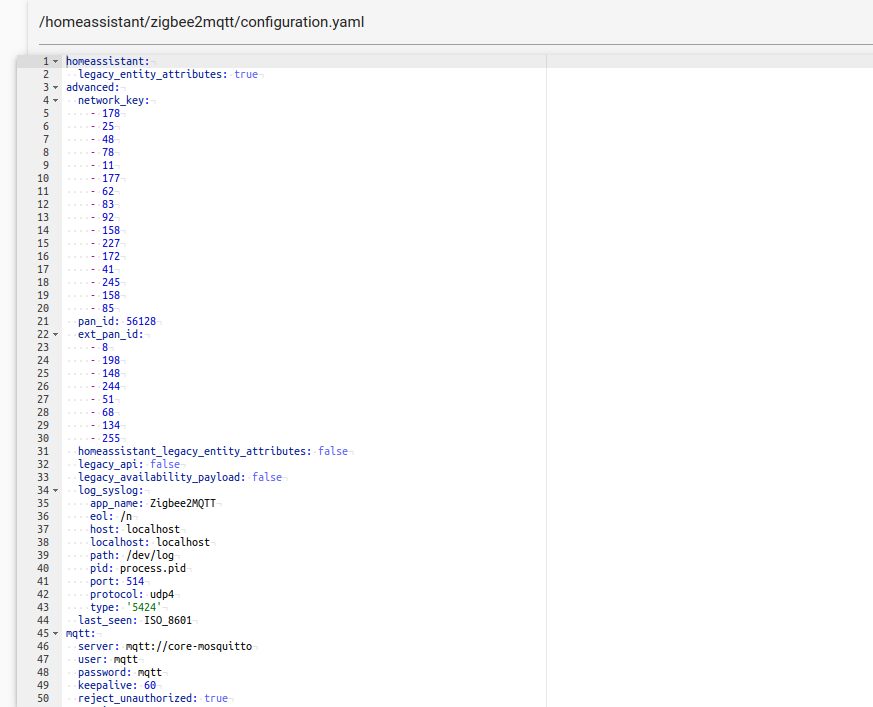Click the value 11 on line 9
873x707 pixels.
(108, 165)
